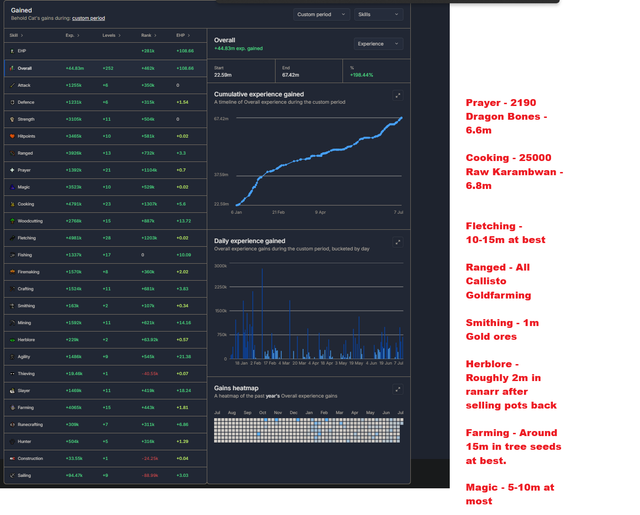Image resolution: width=640 pixels, height=515 pixels.
Task: Click the Fletching +4981k exp value
Action: (73, 238)
